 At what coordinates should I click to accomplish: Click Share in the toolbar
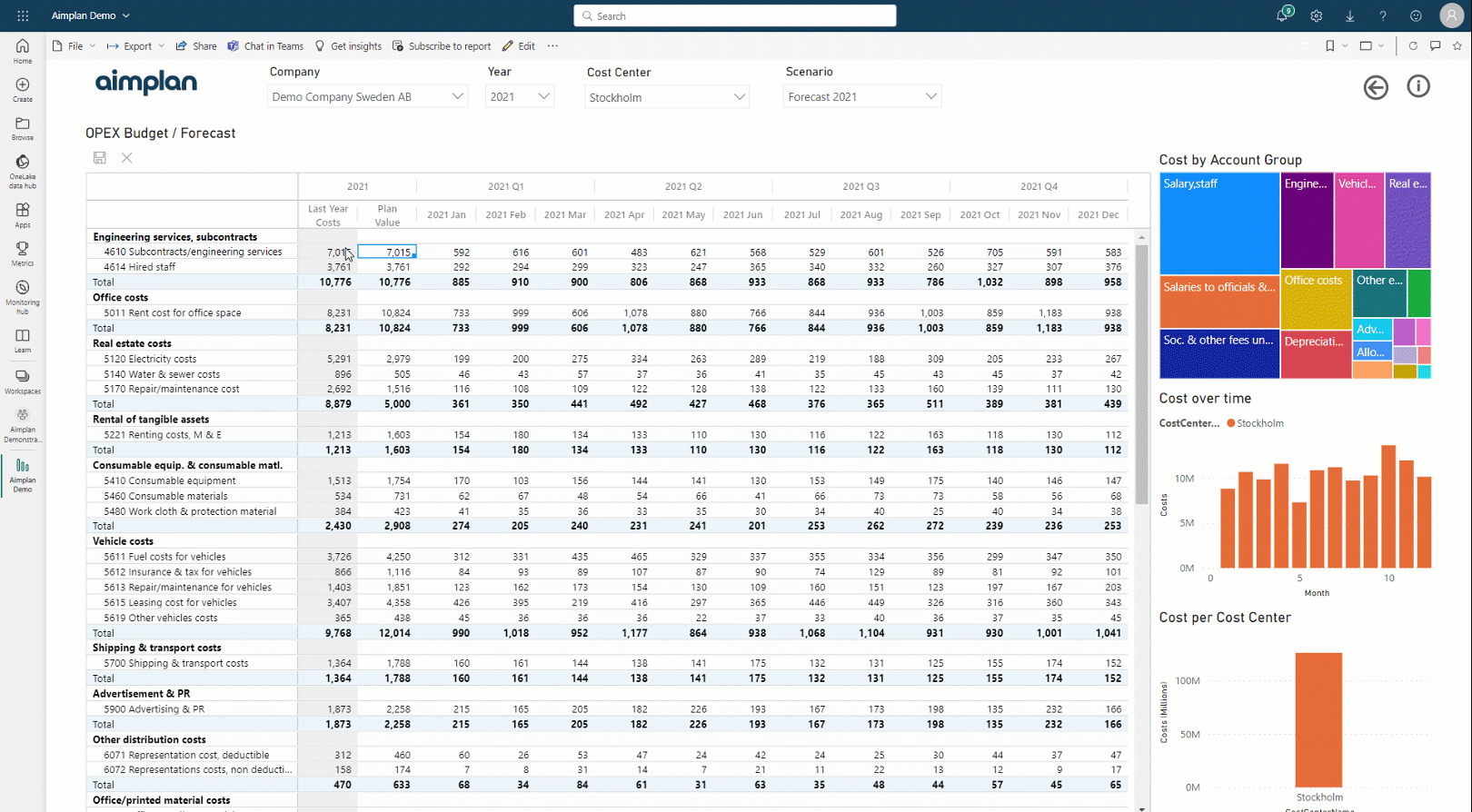pos(196,45)
